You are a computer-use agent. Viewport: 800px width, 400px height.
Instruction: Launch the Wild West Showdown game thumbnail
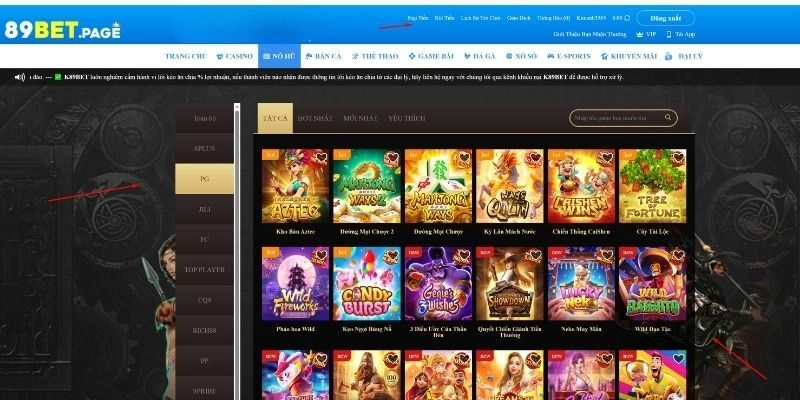[510, 284]
